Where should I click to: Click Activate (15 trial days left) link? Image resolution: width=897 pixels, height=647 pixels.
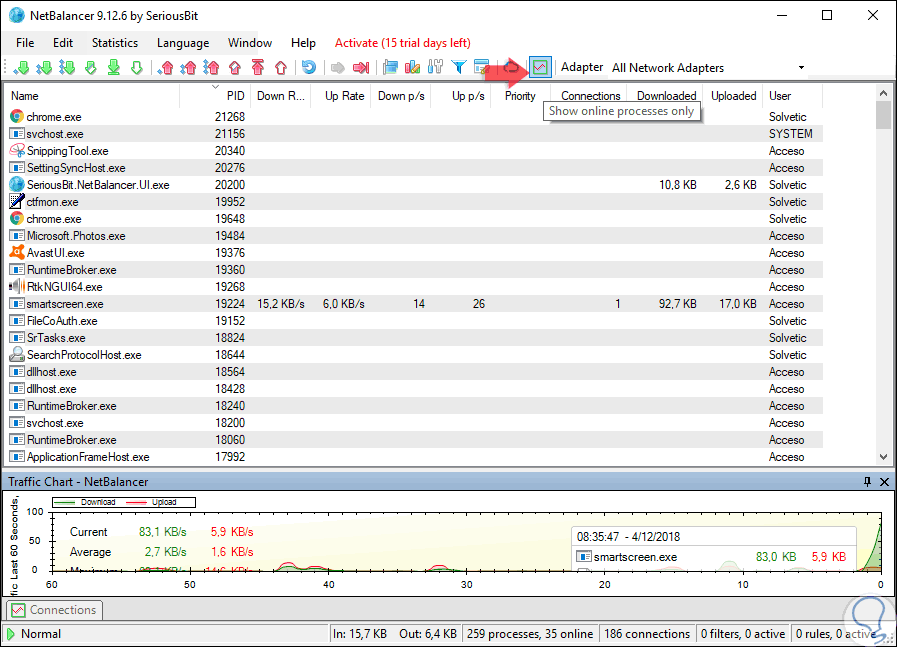[x=403, y=43]
